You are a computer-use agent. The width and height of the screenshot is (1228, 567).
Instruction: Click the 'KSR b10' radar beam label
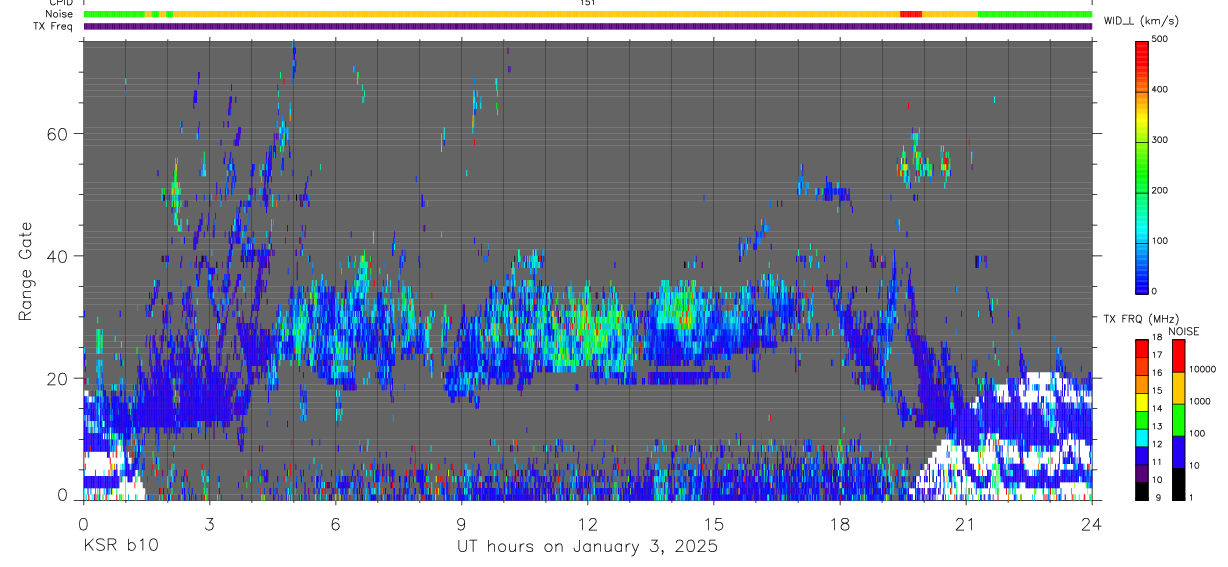(x=119, y=546)
